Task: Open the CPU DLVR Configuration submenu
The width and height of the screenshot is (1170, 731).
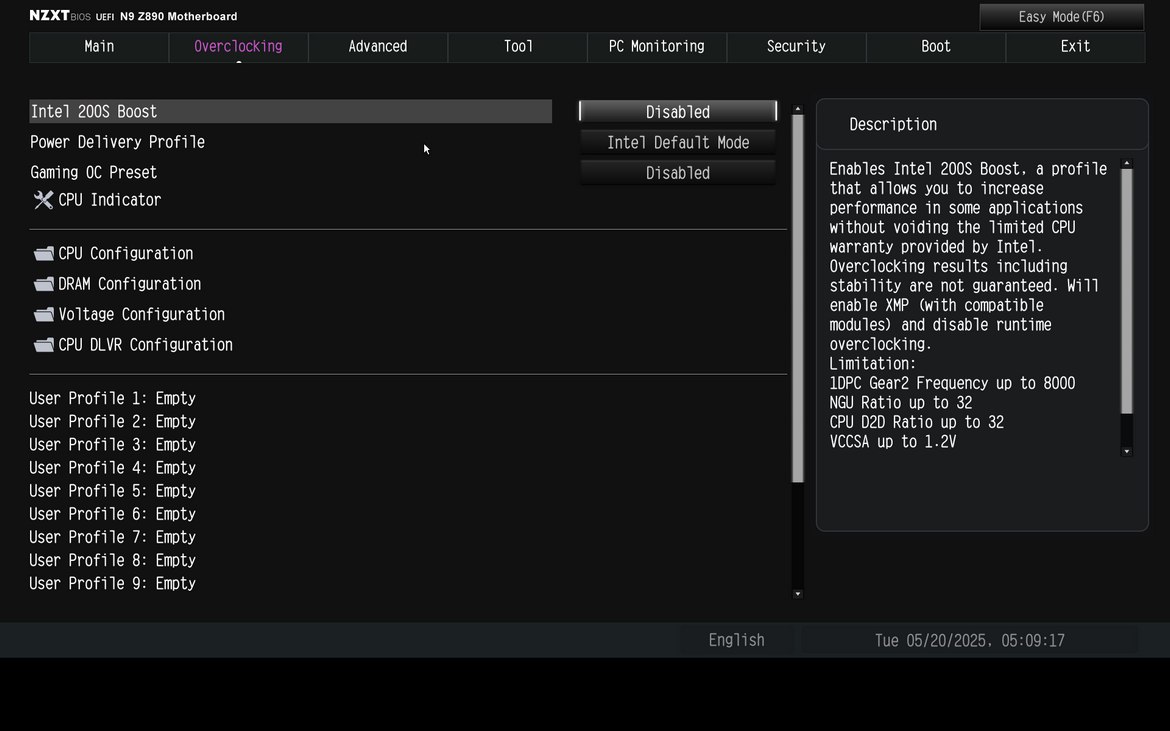Action: click(146, 345)
